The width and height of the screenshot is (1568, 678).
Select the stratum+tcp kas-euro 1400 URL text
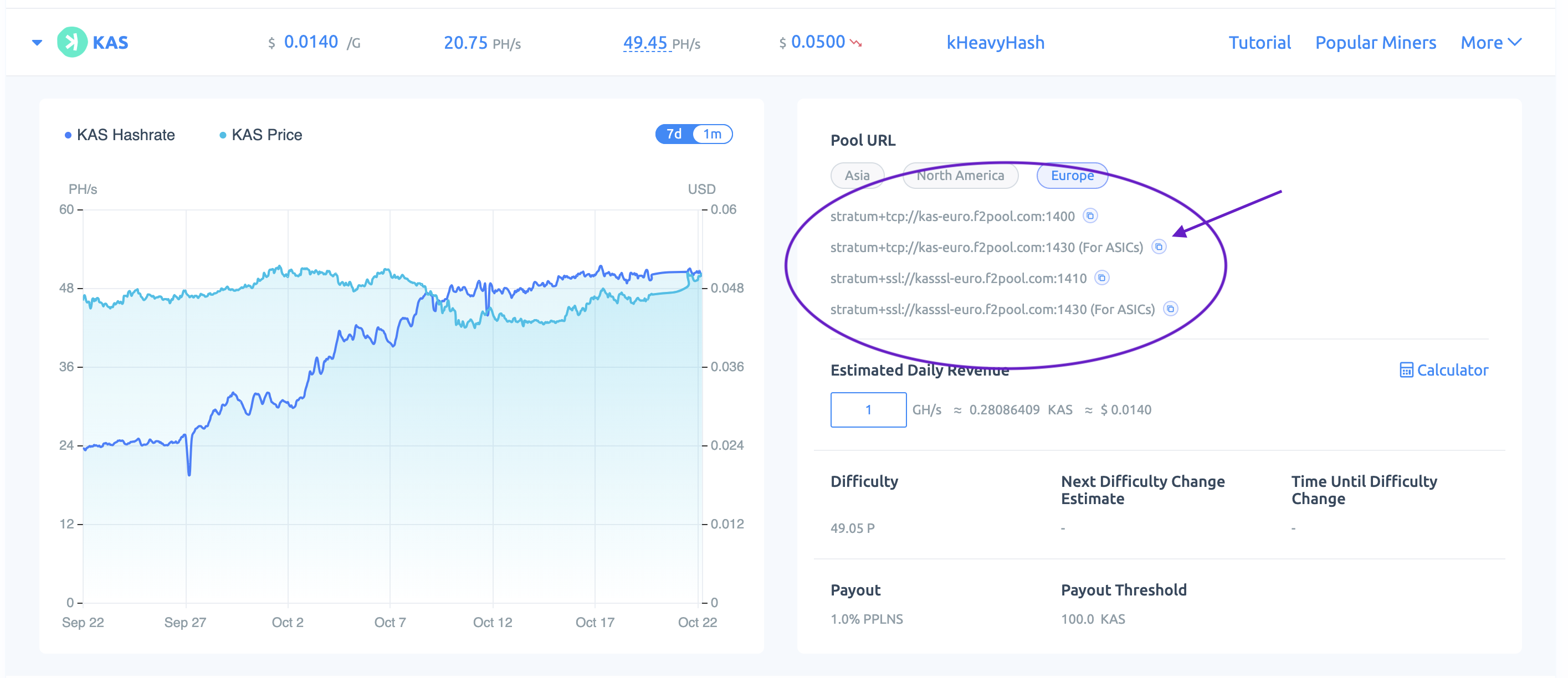[x=952, y=216]
